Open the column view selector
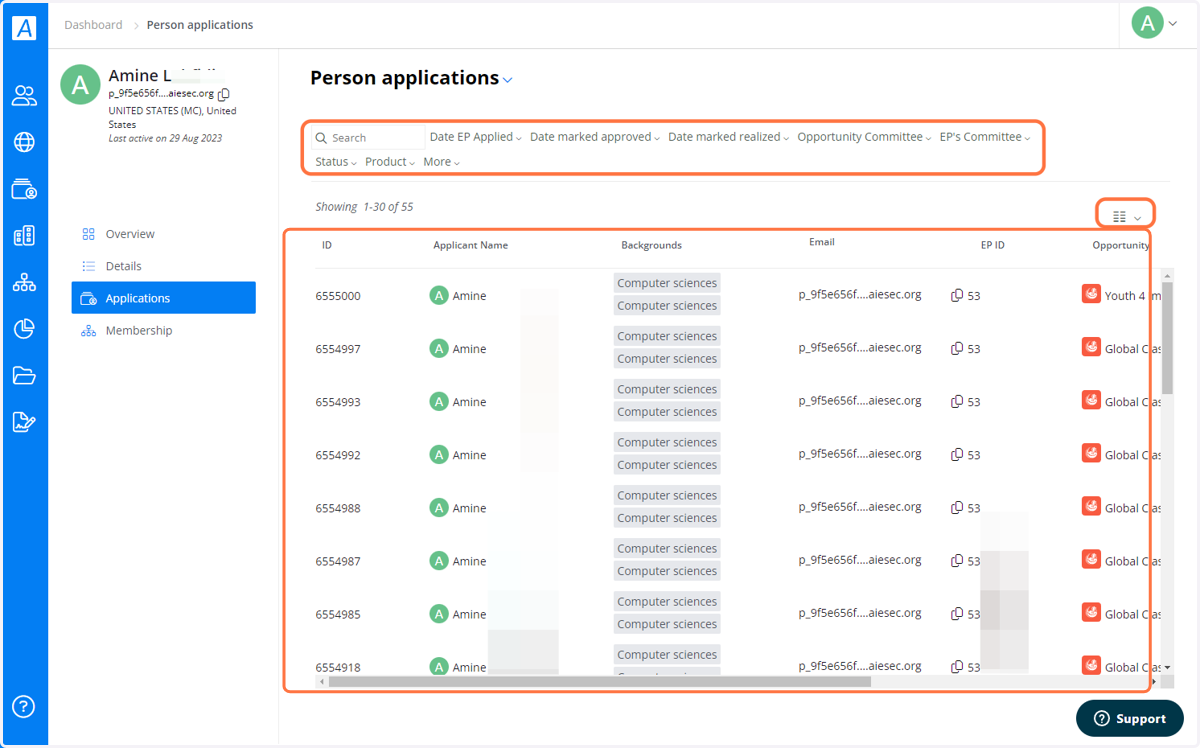This screenshot has height=748, width=1200. click(1126, 216)
